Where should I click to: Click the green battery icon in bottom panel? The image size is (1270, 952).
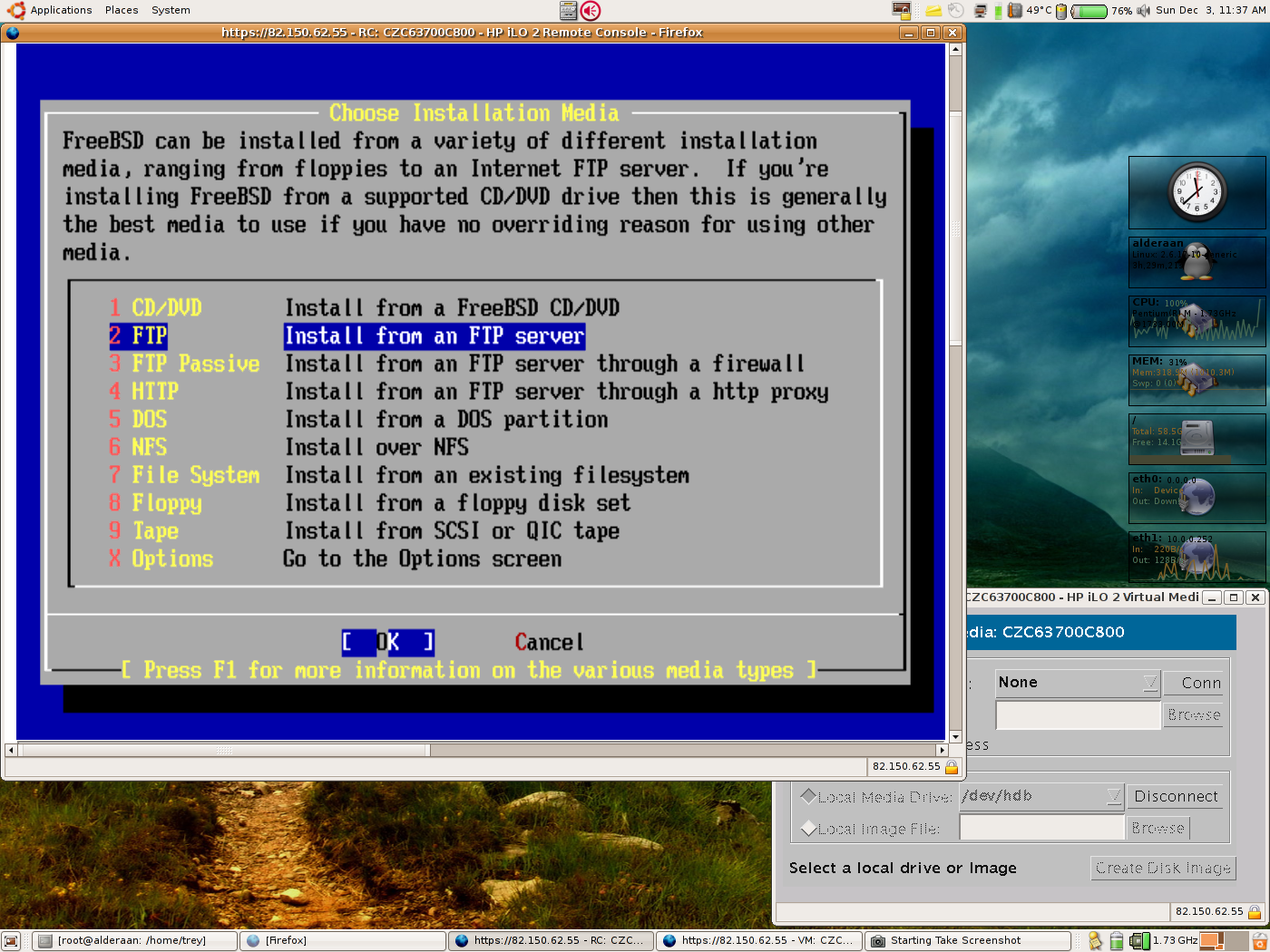tap(1117, 941)
